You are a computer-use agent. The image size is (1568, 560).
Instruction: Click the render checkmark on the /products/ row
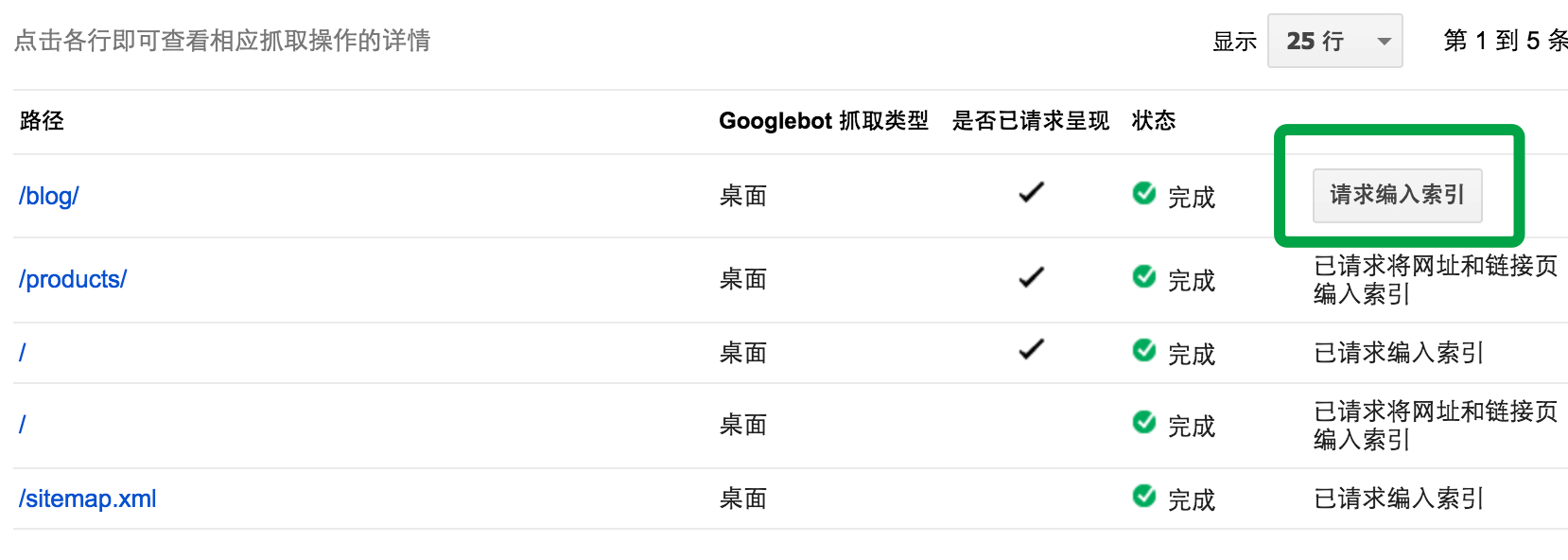point(1030,274)
